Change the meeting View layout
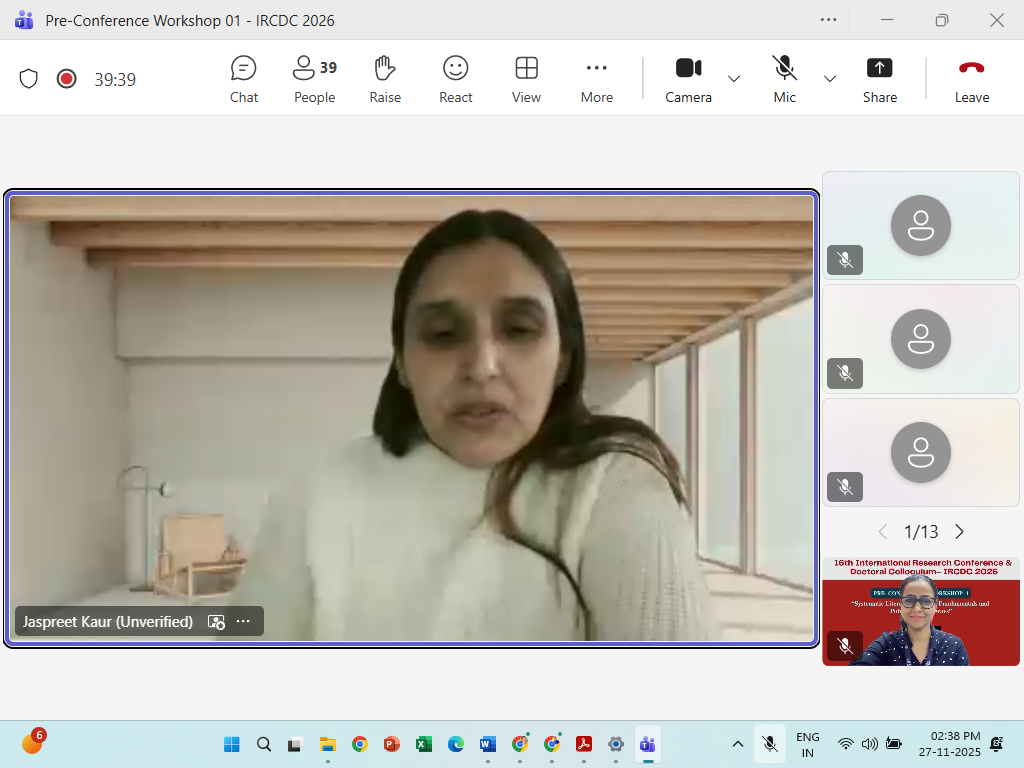This screenshot has width=1024, height=768. [526, 79]
